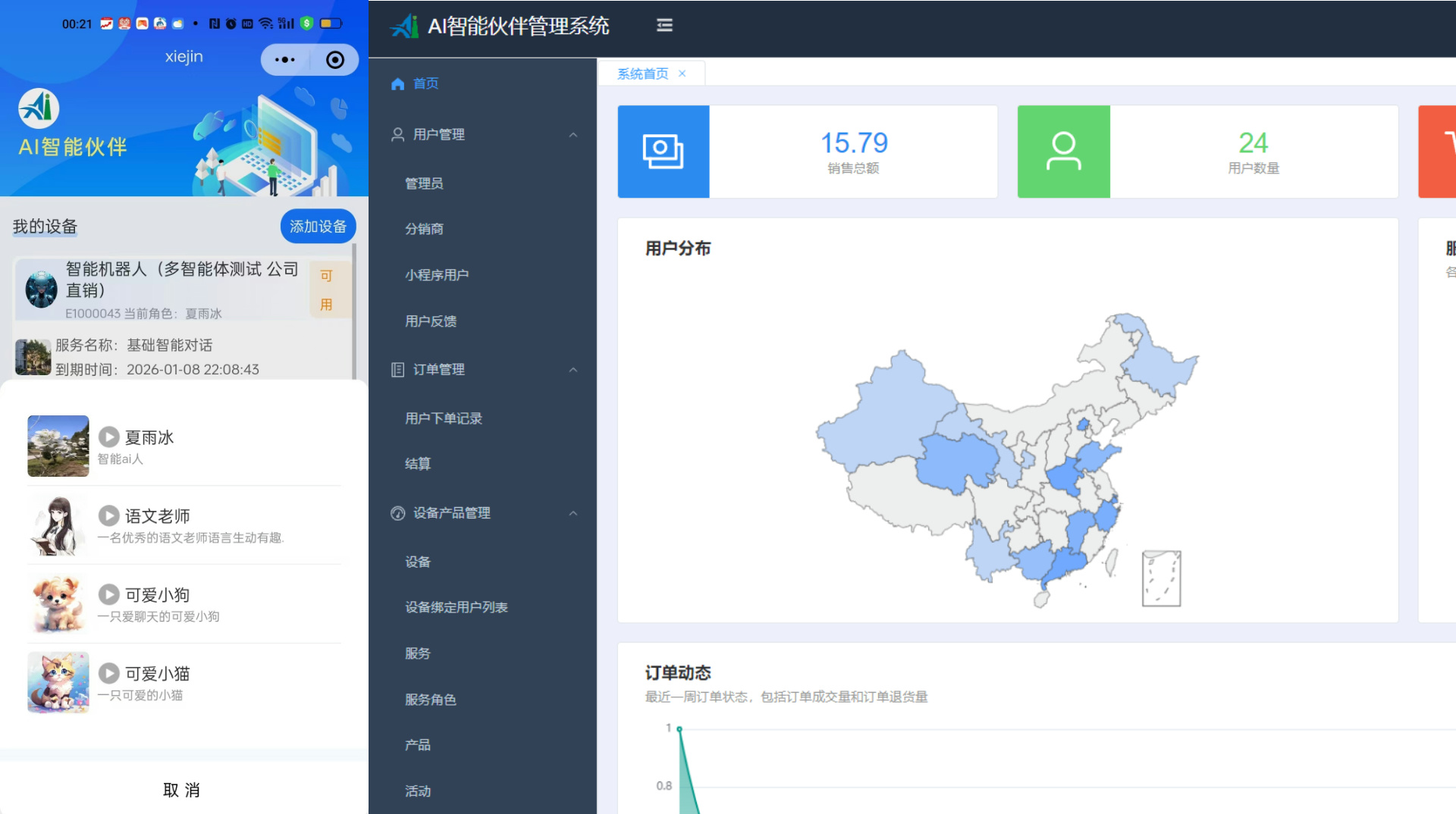Screen dimensions: 1456x814
Task: Click the xiejin mini program title
Action: pos(184,57)
